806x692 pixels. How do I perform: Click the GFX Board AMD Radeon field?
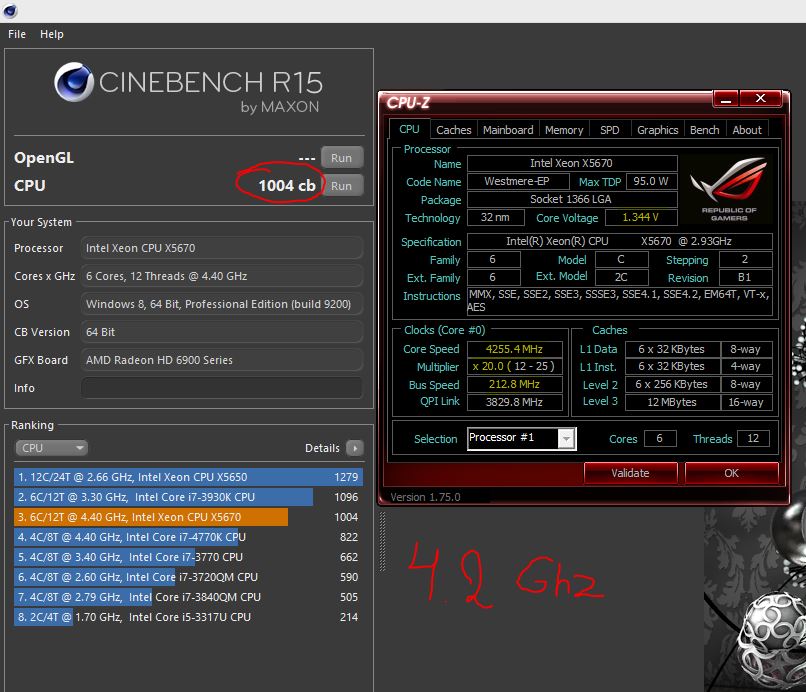(222, 360)
